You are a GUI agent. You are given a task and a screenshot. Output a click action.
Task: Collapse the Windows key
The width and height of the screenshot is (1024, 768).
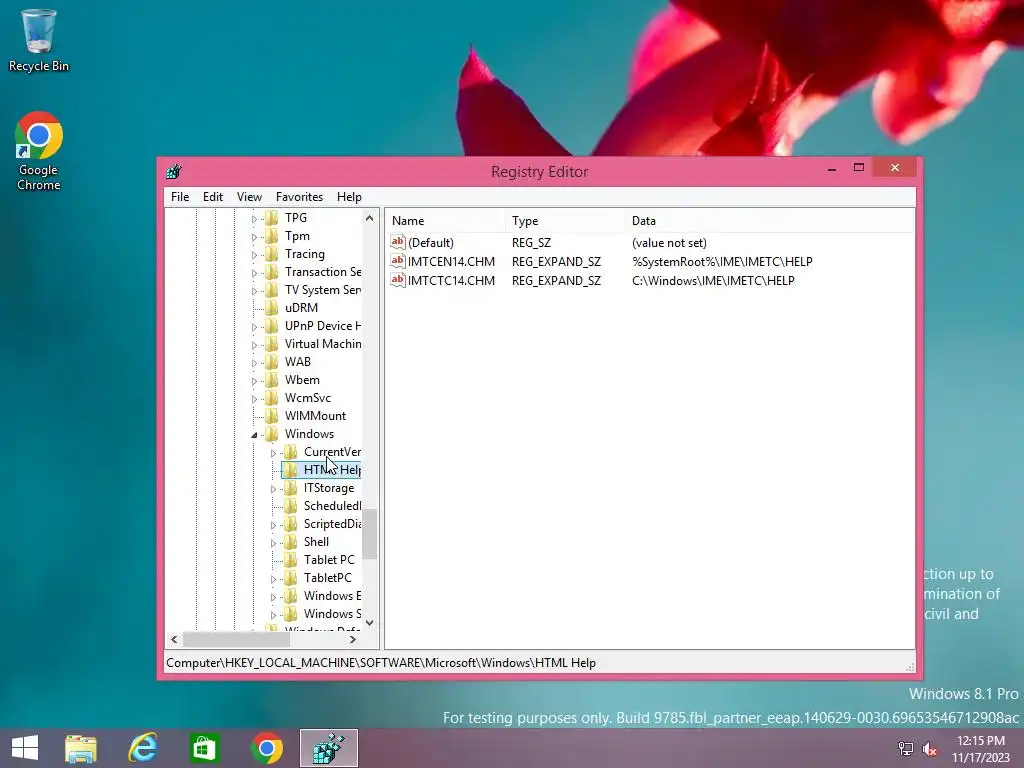(x=255, y=434)
